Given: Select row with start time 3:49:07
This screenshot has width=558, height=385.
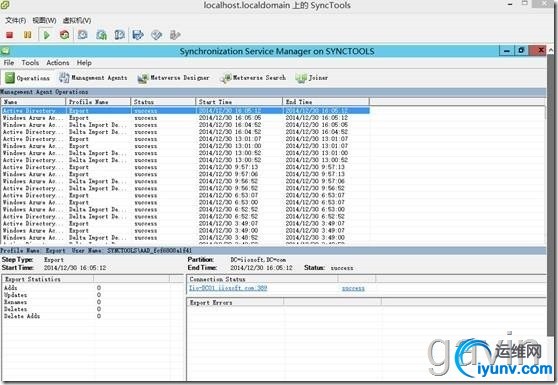Looking at the screenshot, I should point(185,223).
